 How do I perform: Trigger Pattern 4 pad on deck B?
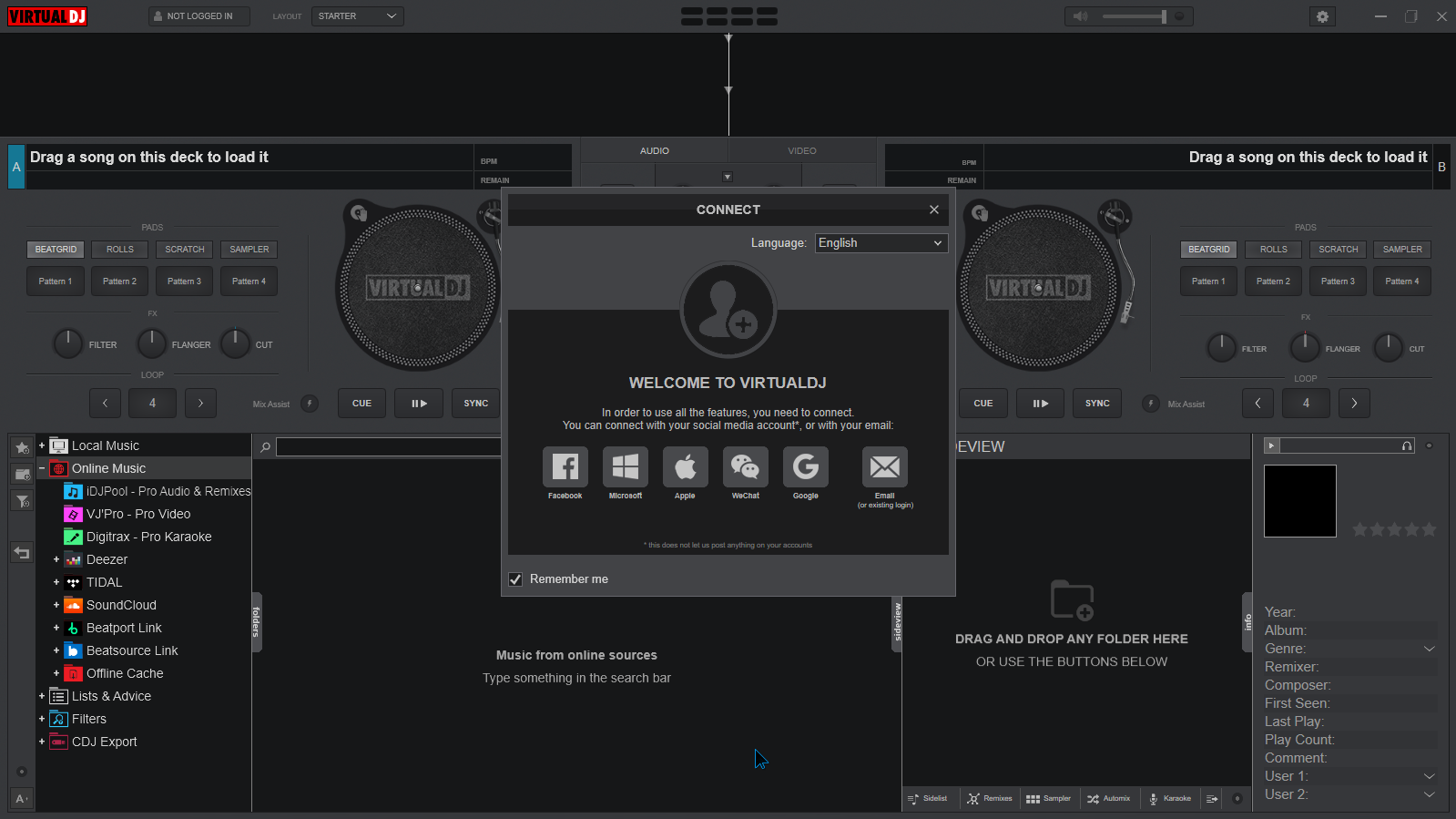click(1403, 282)
